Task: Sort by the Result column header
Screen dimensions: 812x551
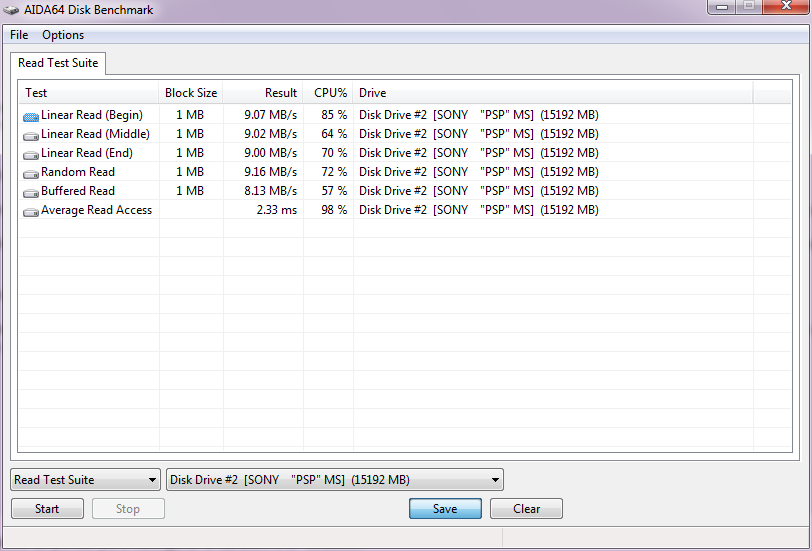Action: point(263,93)
